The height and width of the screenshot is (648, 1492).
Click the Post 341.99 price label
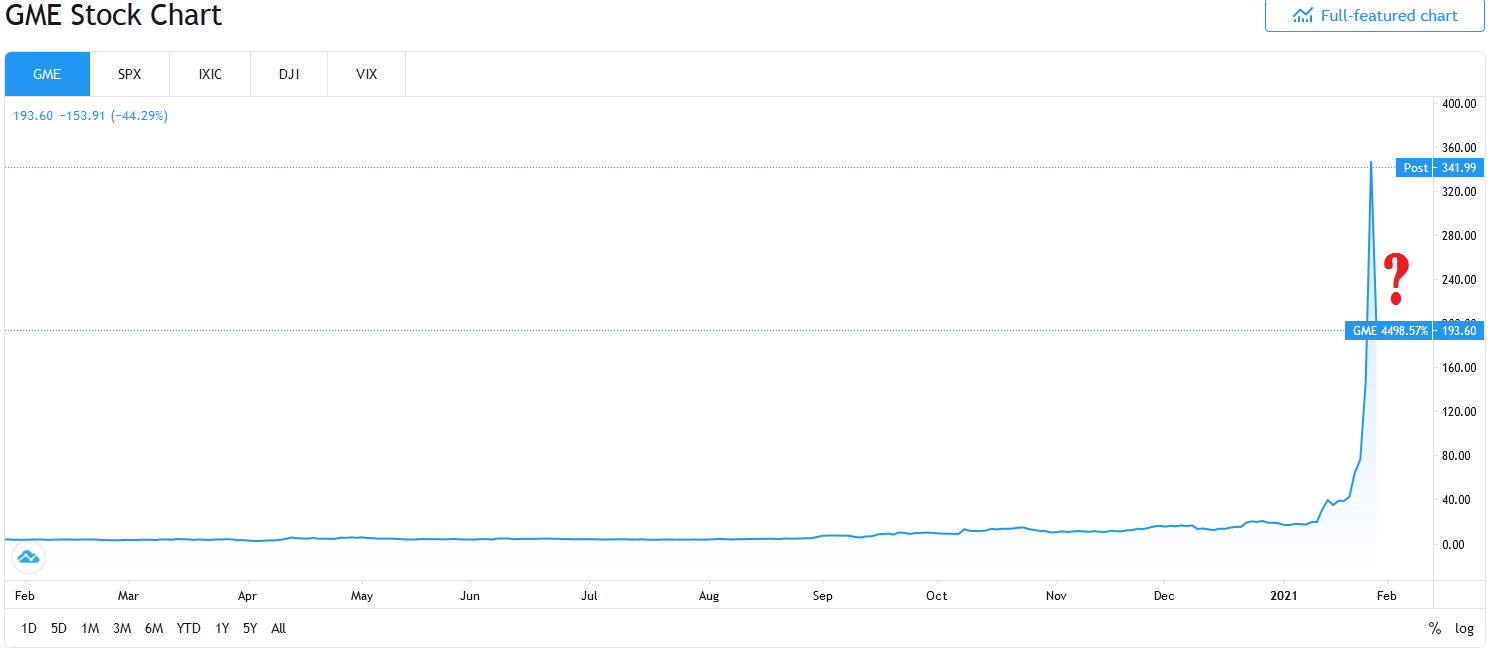[x=1440, y=168]
